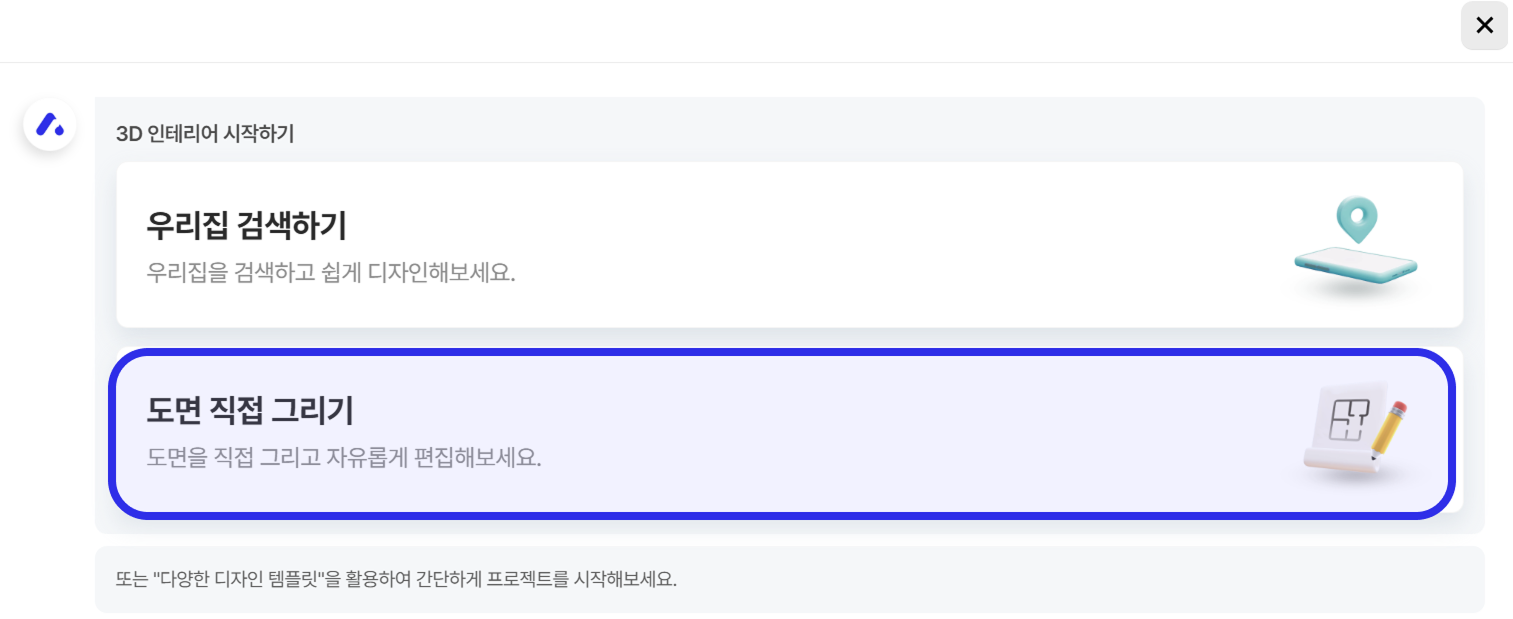Click empty area of the search-my-home card
This screenshot has width=1513, height=619.
pos(800,245)
